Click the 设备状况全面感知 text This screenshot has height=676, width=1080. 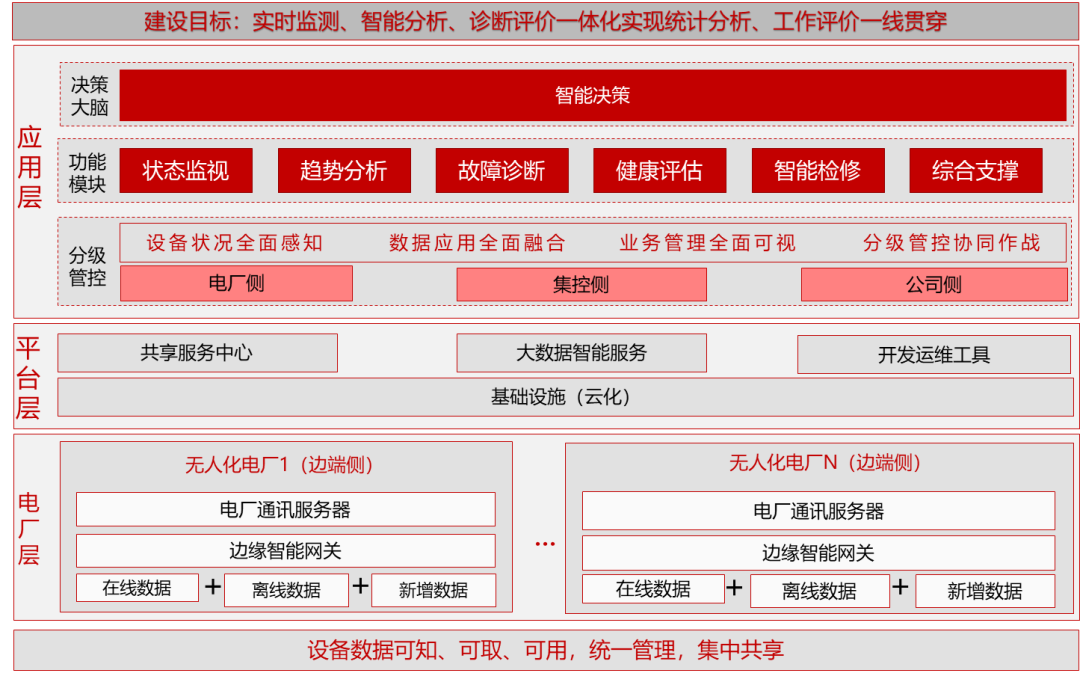tap(235, 243)
